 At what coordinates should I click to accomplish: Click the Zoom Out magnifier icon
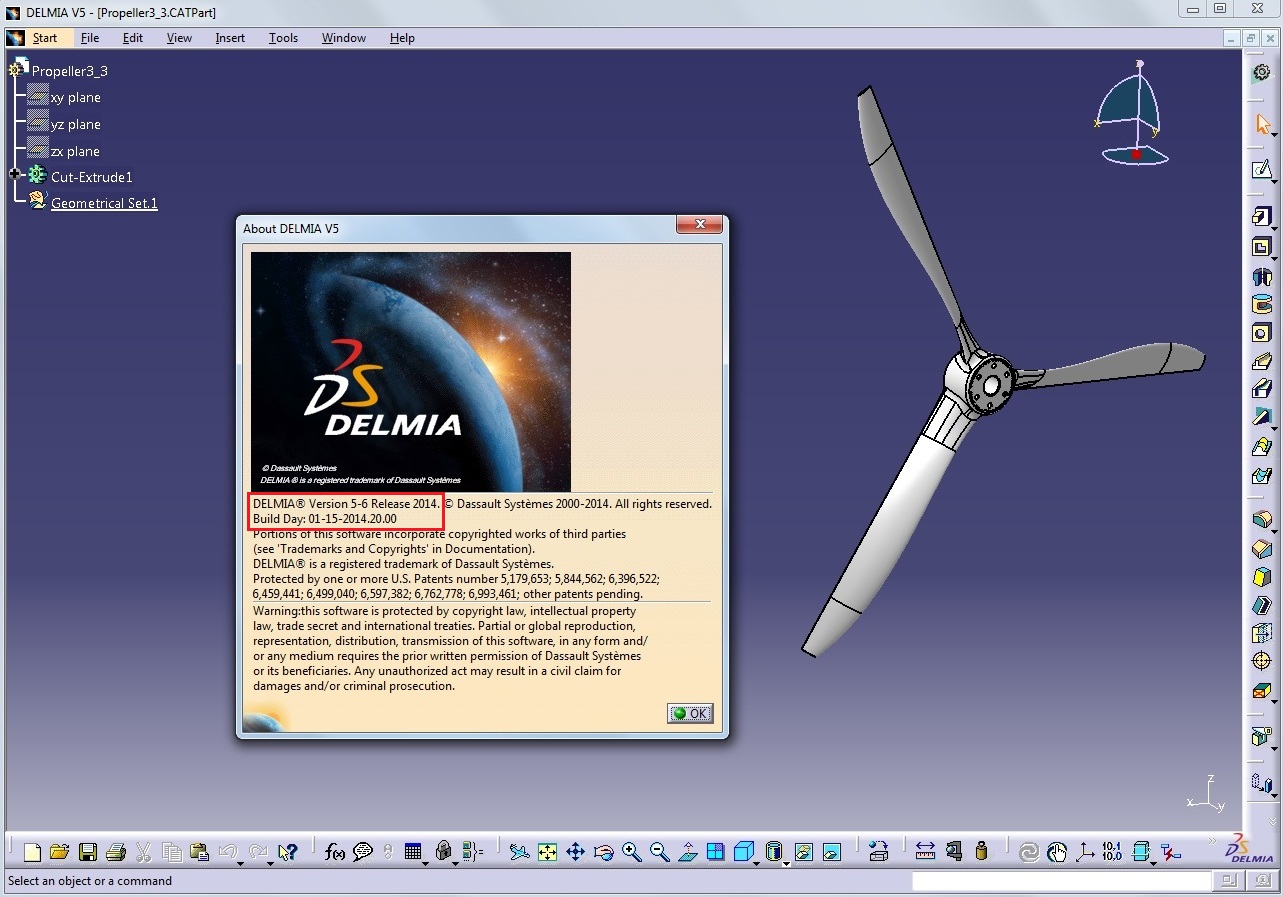[x=659, y=852]
